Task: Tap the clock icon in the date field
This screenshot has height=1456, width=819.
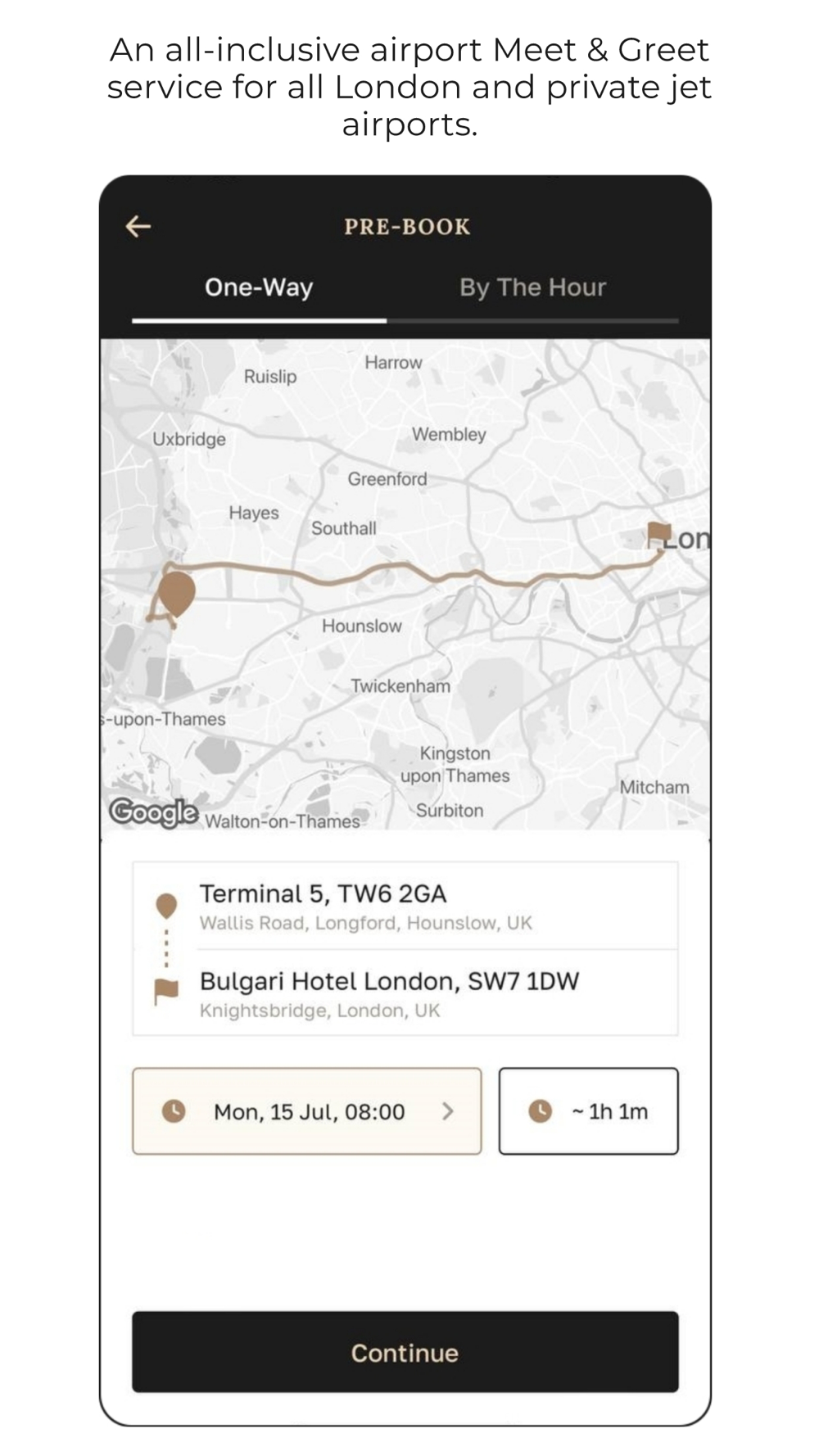Action: (x=174, y=1111)
